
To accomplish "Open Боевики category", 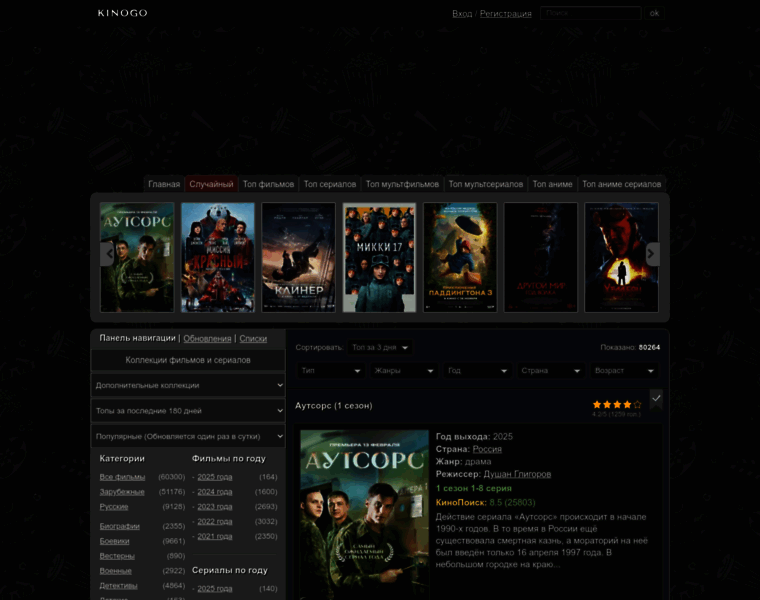I will coord(114,541).
